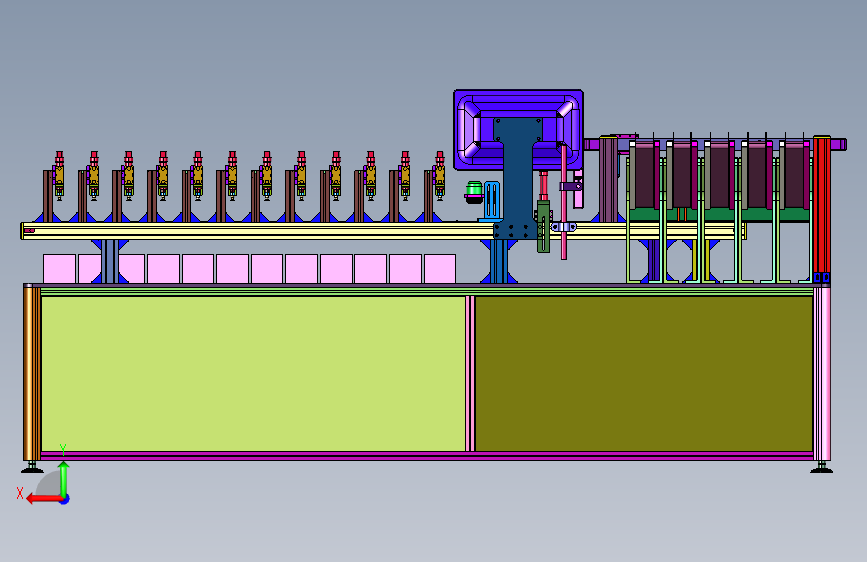Viewport: 867px width, 562px height.
Task: Select the magenta bottom frame rail
Action: click(427, 456)
